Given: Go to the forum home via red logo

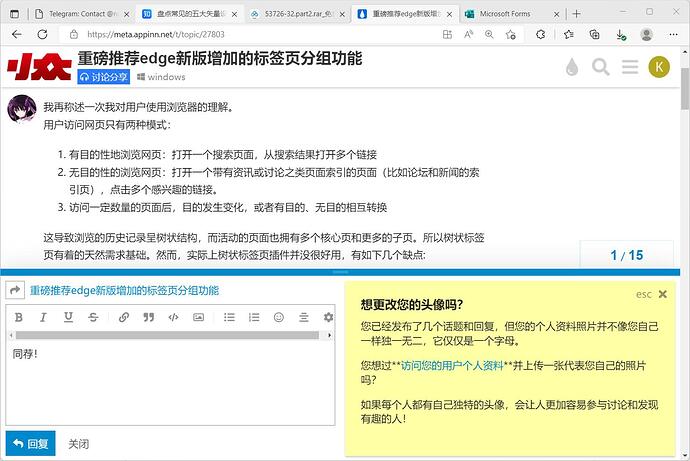Looking at the screenshot, I should pyautogui.click(x=39, y=67).
